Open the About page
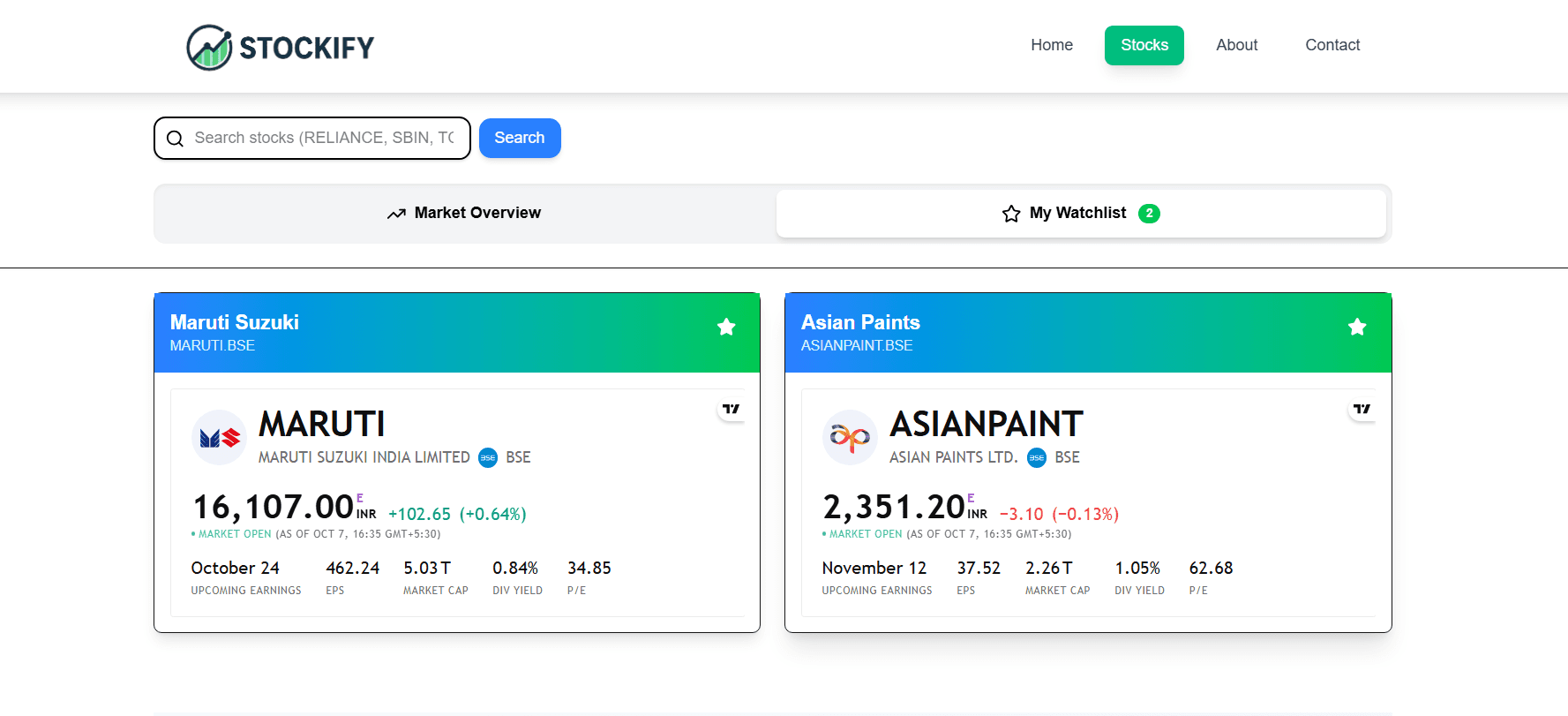1568x716 pixels. pyautogui.click(x=1237, y=45)
